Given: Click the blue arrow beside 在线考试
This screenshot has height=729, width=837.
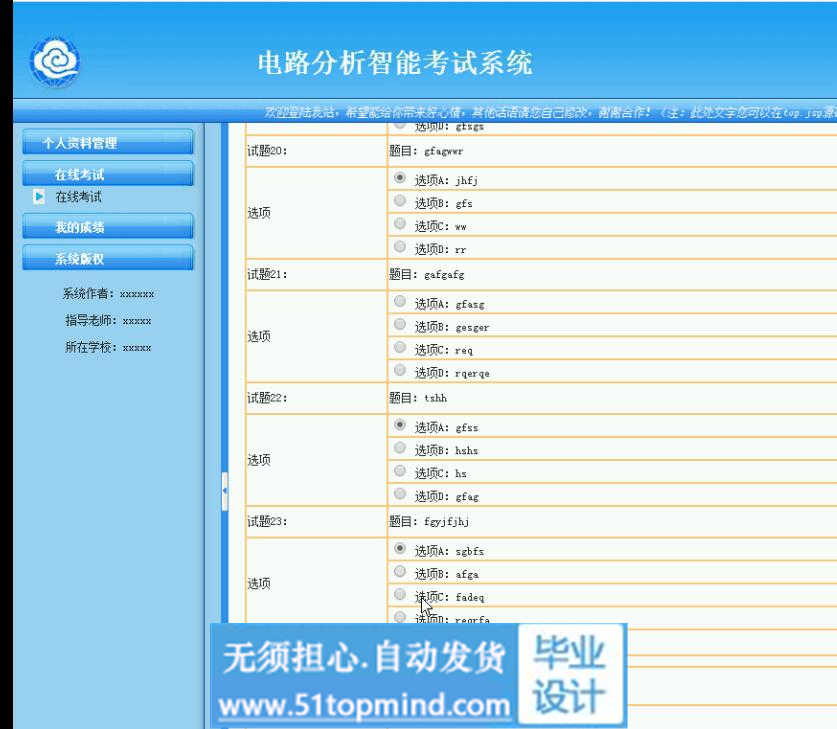Looking at the screenshot, I should pos(39,197).
